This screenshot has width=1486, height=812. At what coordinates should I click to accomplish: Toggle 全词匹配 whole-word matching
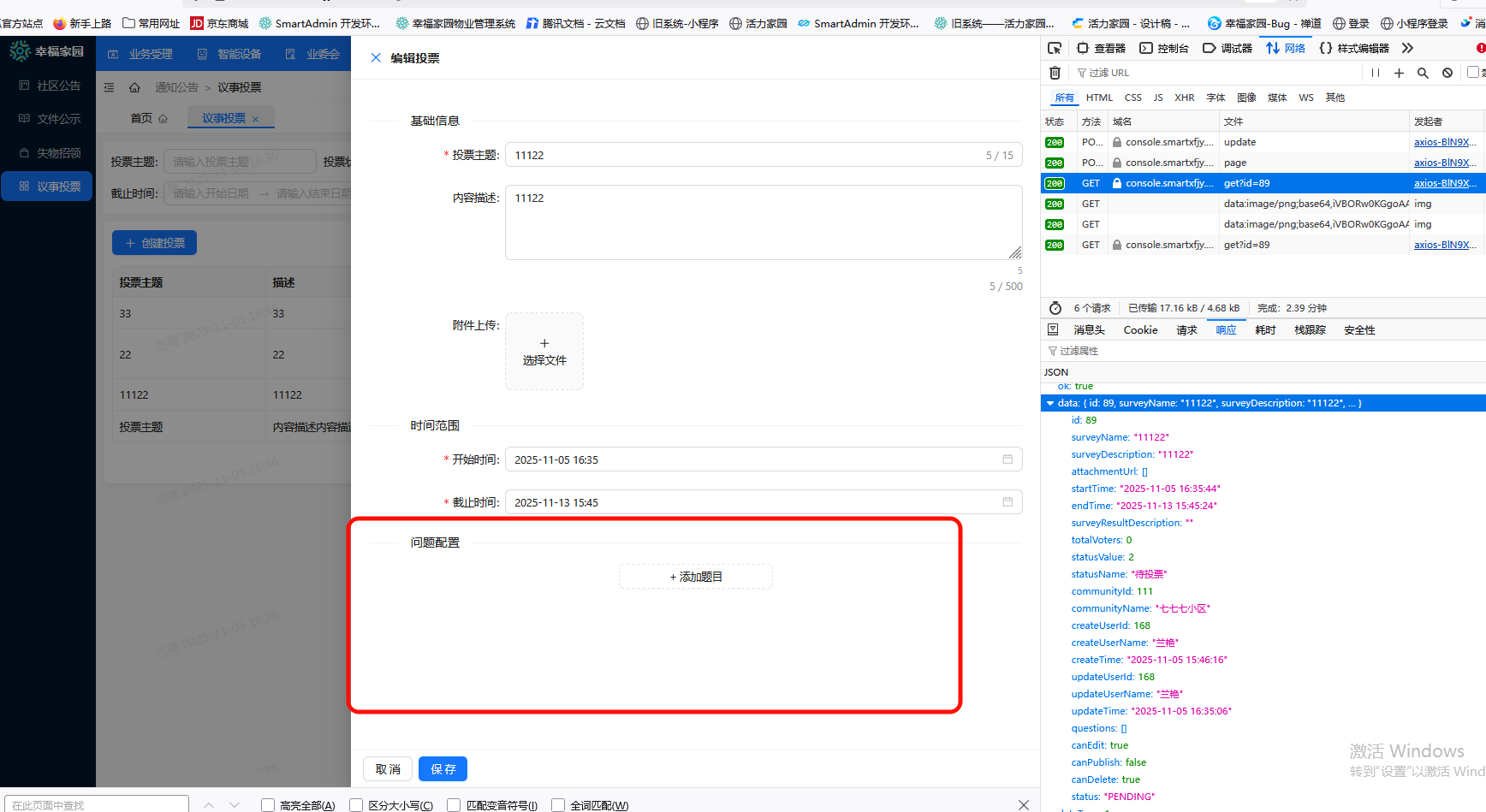pos(561,804)
